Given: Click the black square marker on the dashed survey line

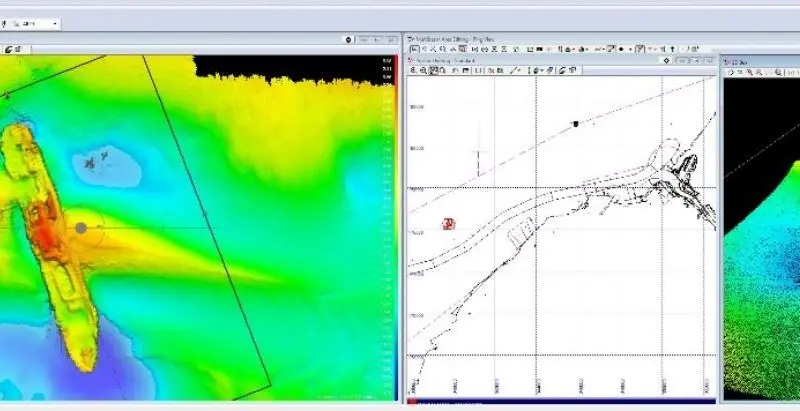Looking at the screenshot, I should click(x=576, y=123).
